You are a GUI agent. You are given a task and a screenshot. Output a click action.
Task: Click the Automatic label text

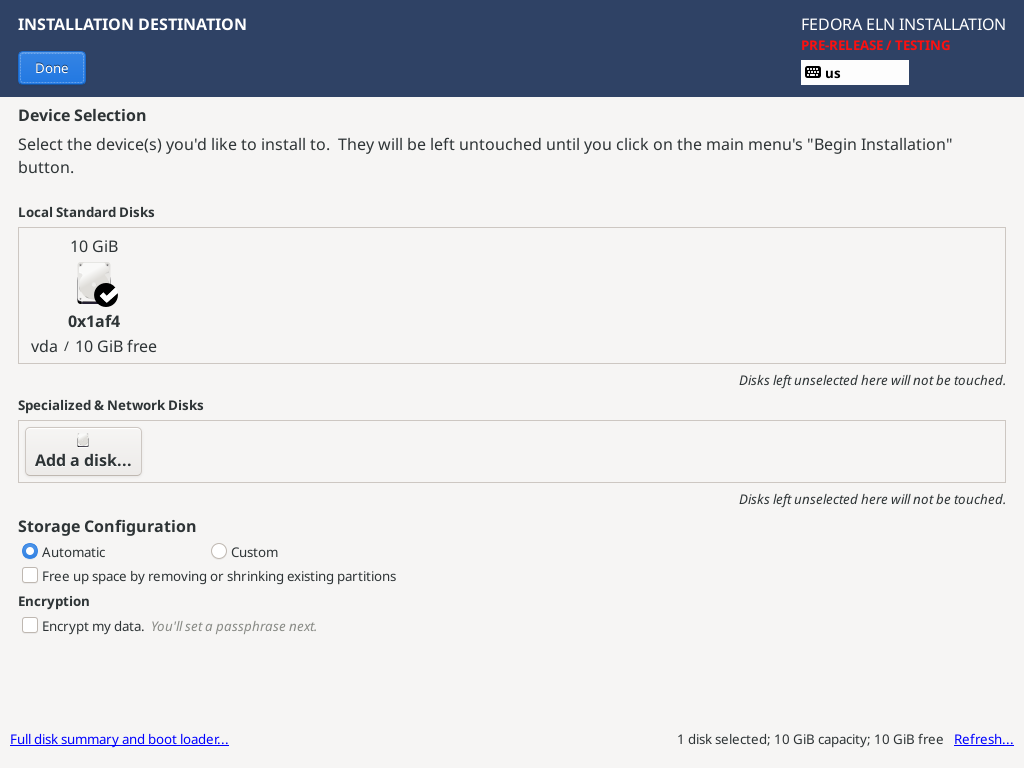73,552
